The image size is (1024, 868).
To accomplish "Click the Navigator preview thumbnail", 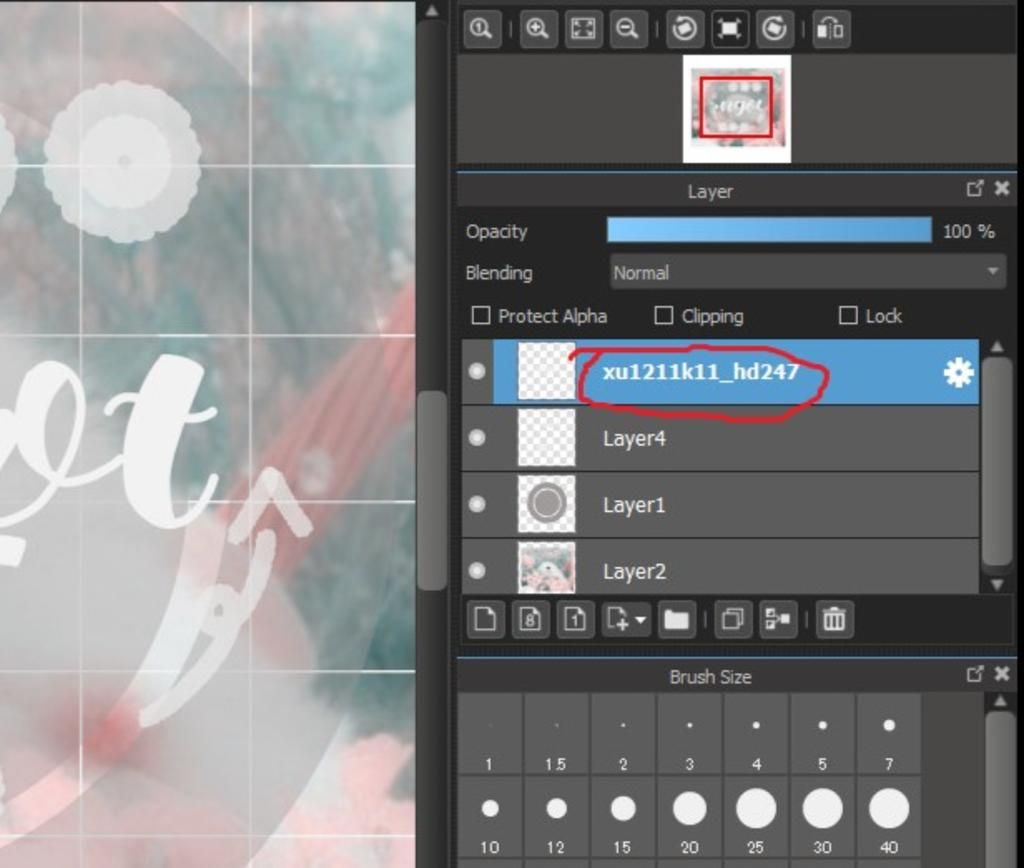I will pos(737,108).
